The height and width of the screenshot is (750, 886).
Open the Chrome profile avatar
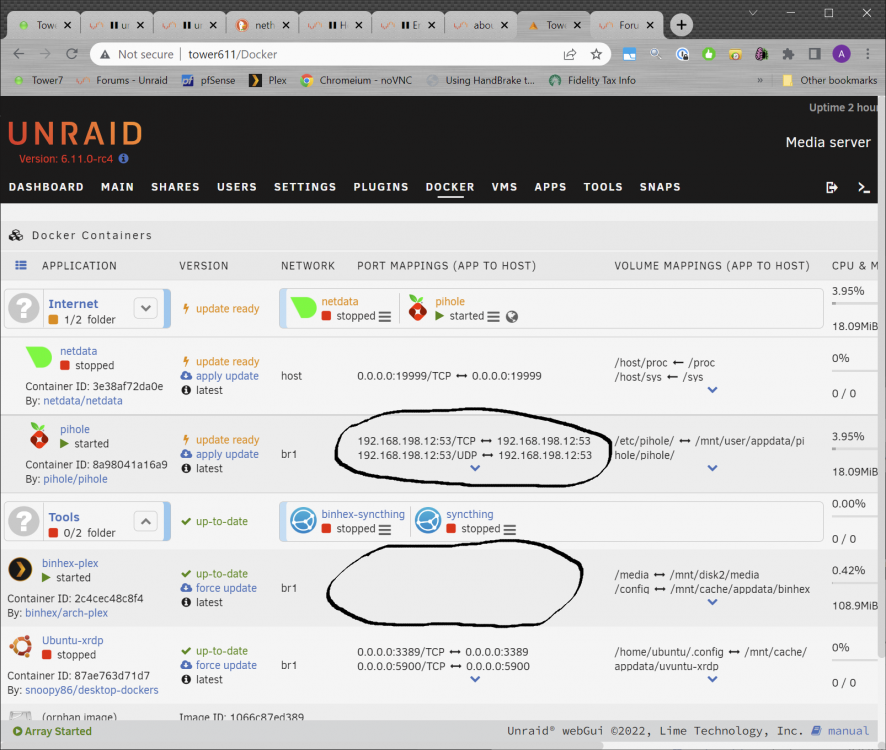click(841, 54)
